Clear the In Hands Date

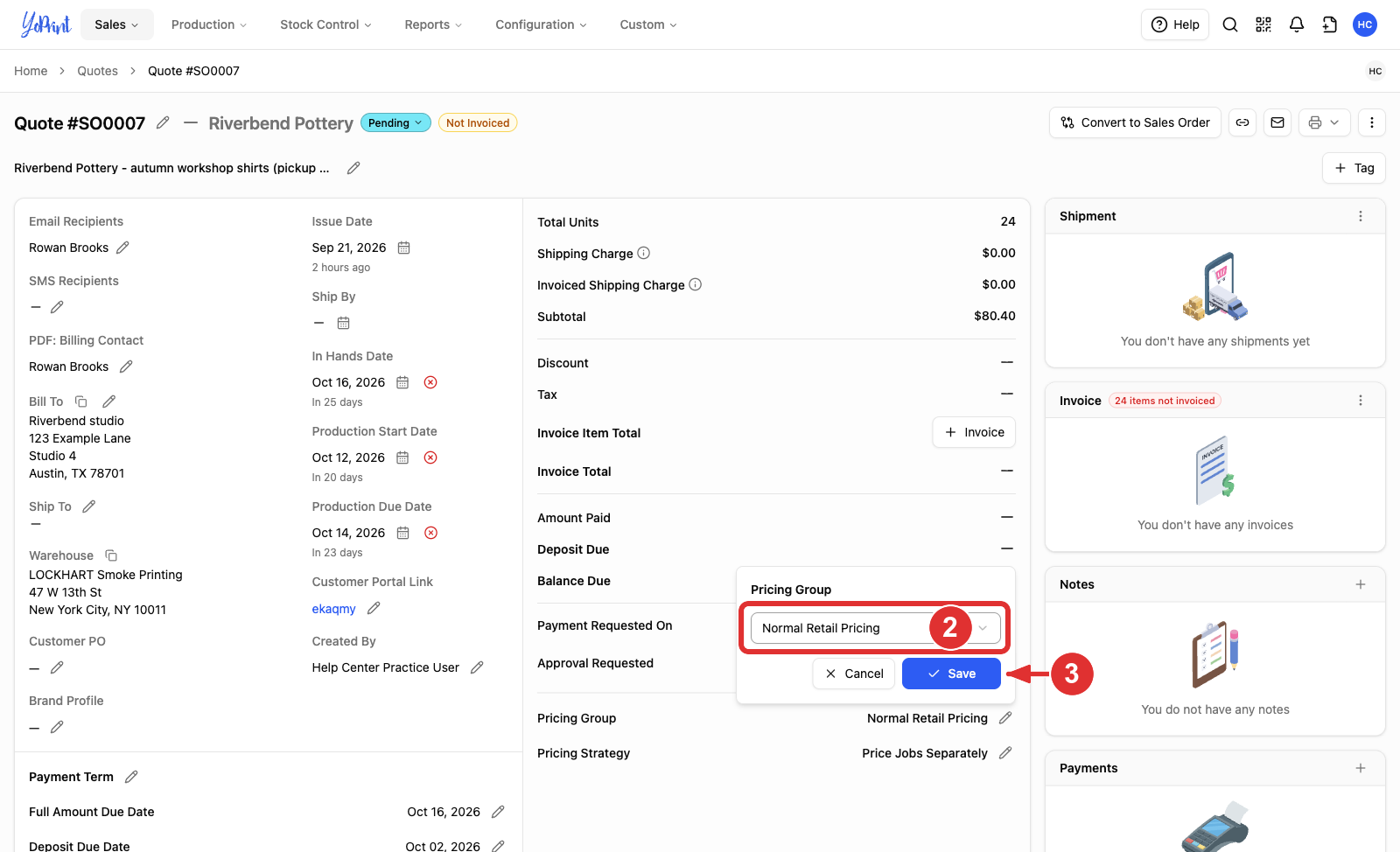(x=430, y=382)
